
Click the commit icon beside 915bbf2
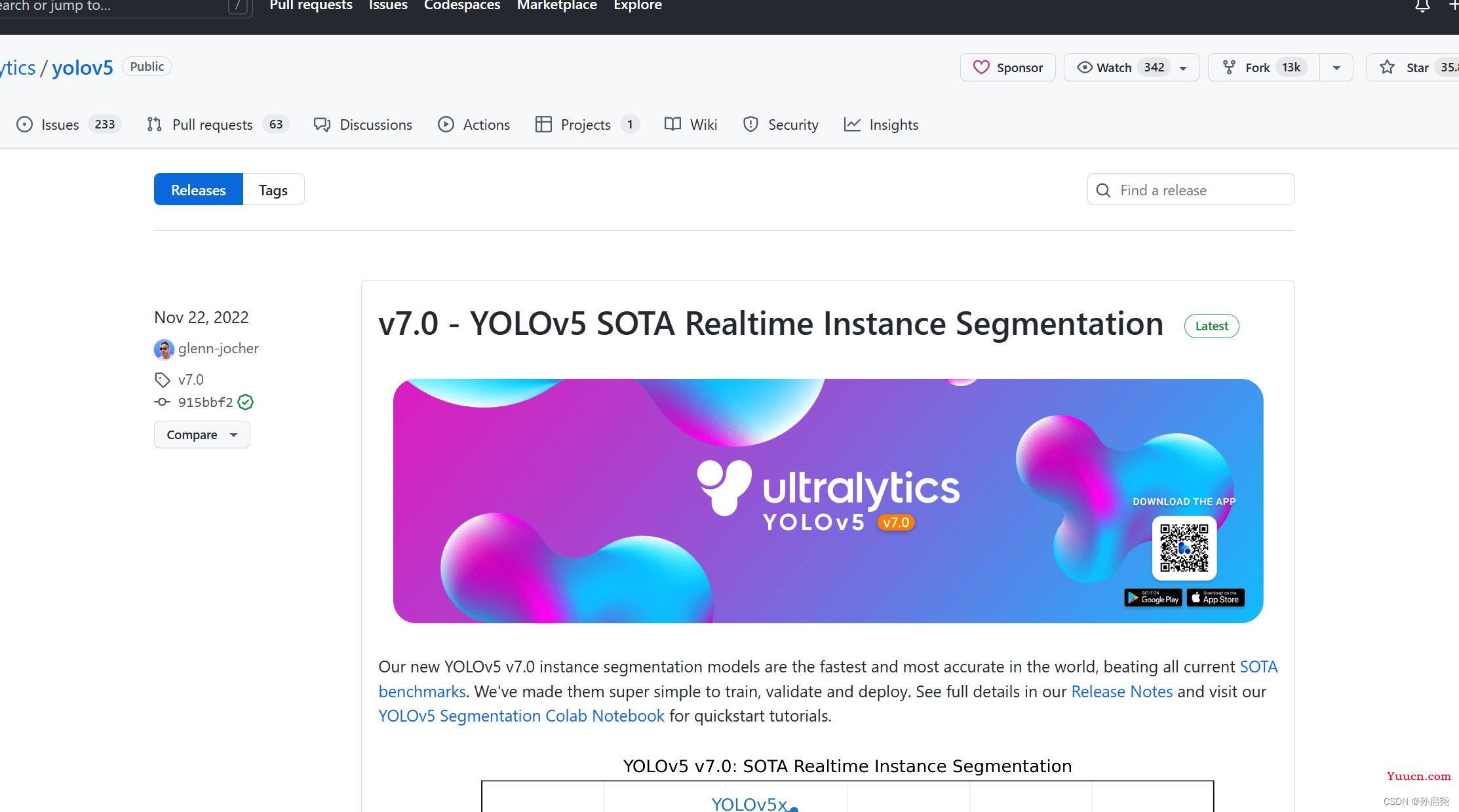(162, 402)
